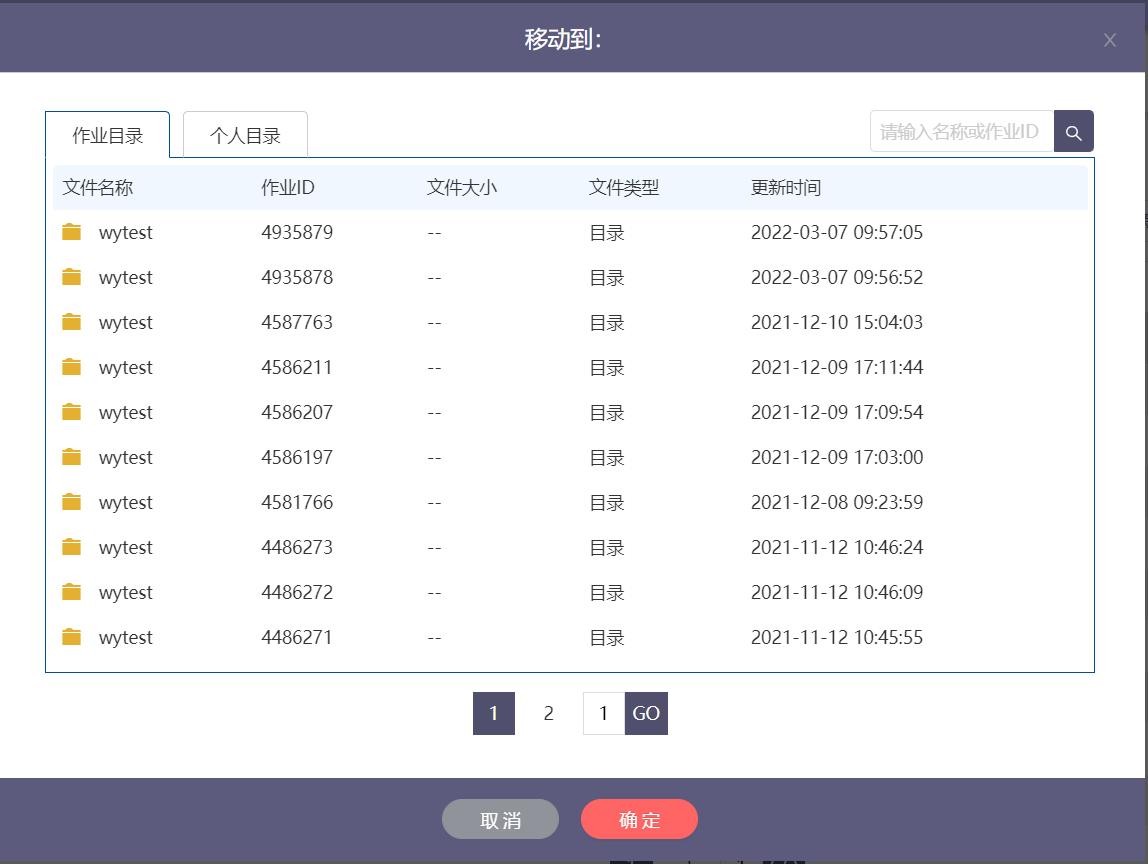Viewport: 1148px width, 864px height.
Task: Click folder icon for job 4935879
Action: [x=71, y=232]
